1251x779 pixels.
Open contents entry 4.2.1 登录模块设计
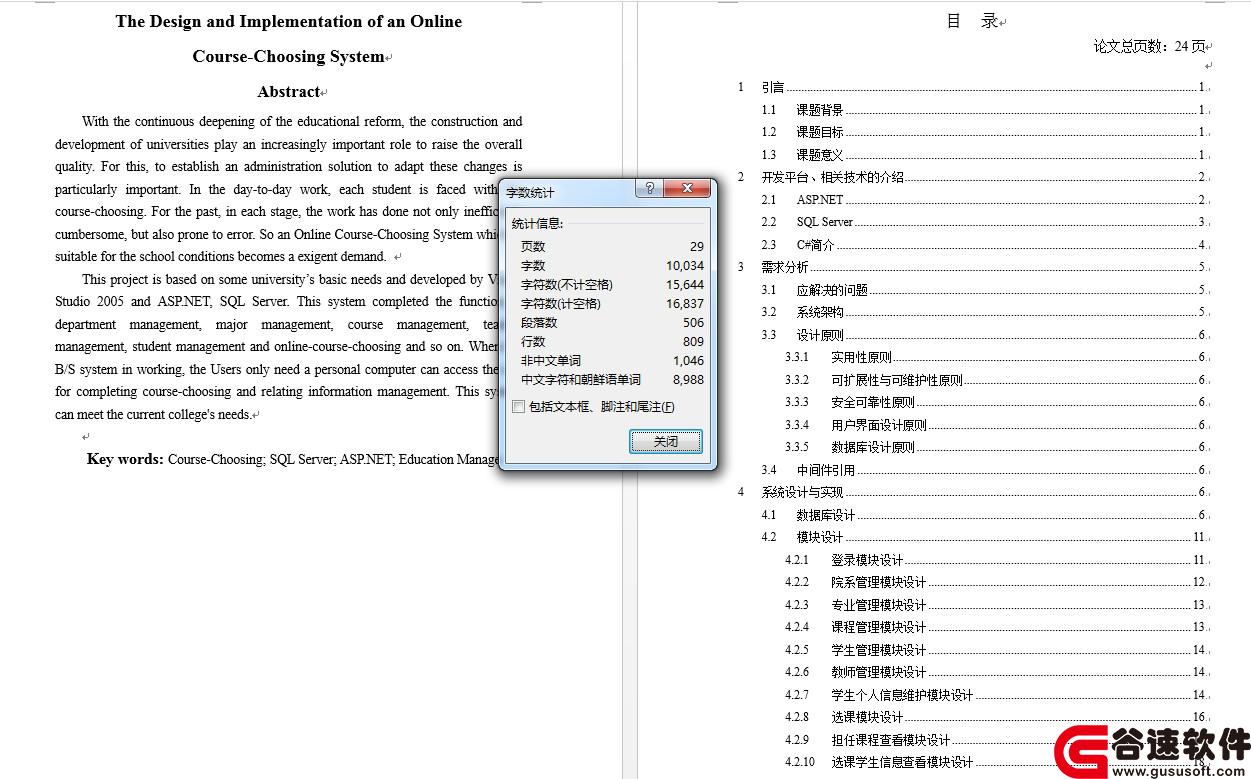point(996,560)
